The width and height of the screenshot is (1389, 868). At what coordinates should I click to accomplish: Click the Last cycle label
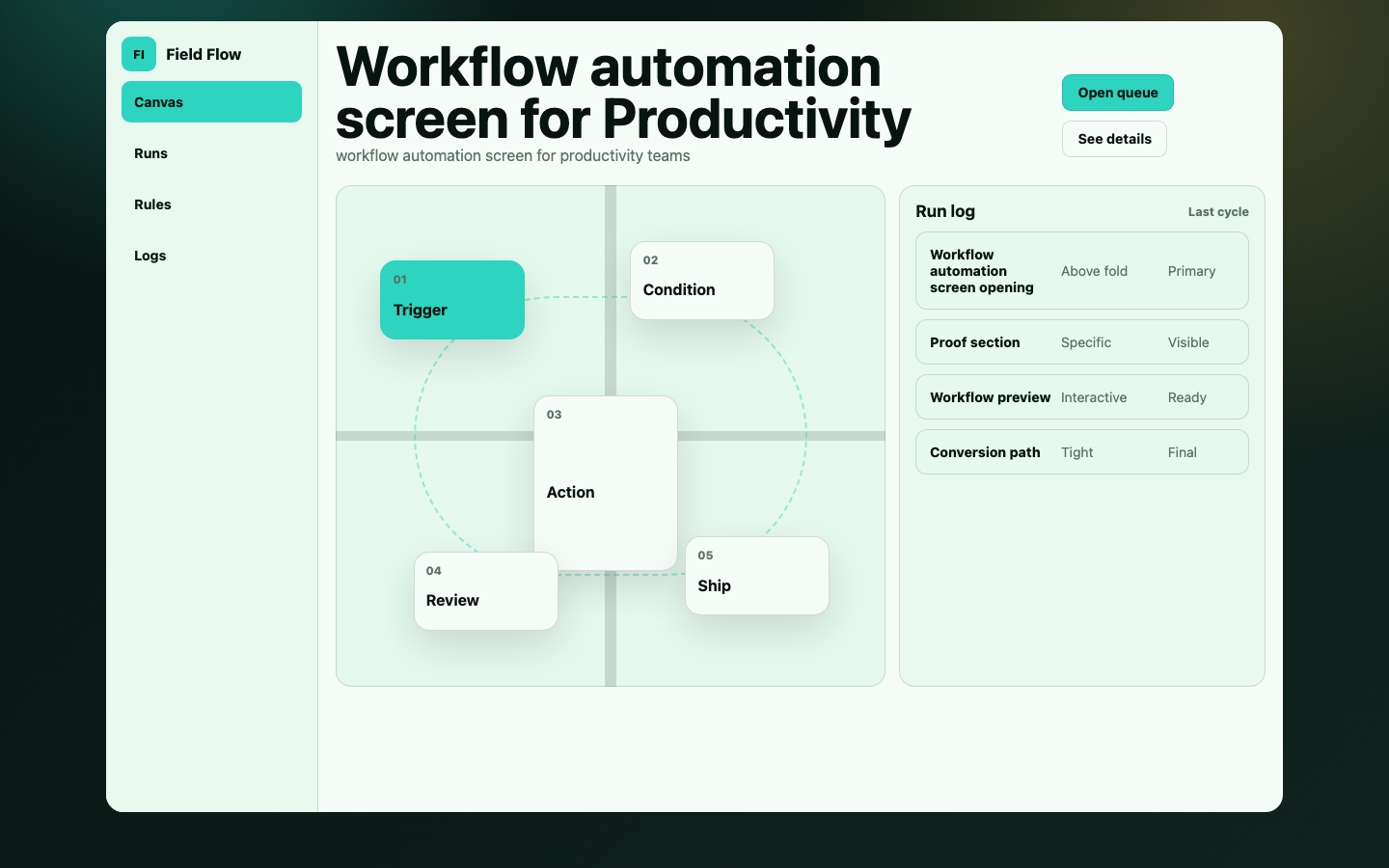[1218, 212]
